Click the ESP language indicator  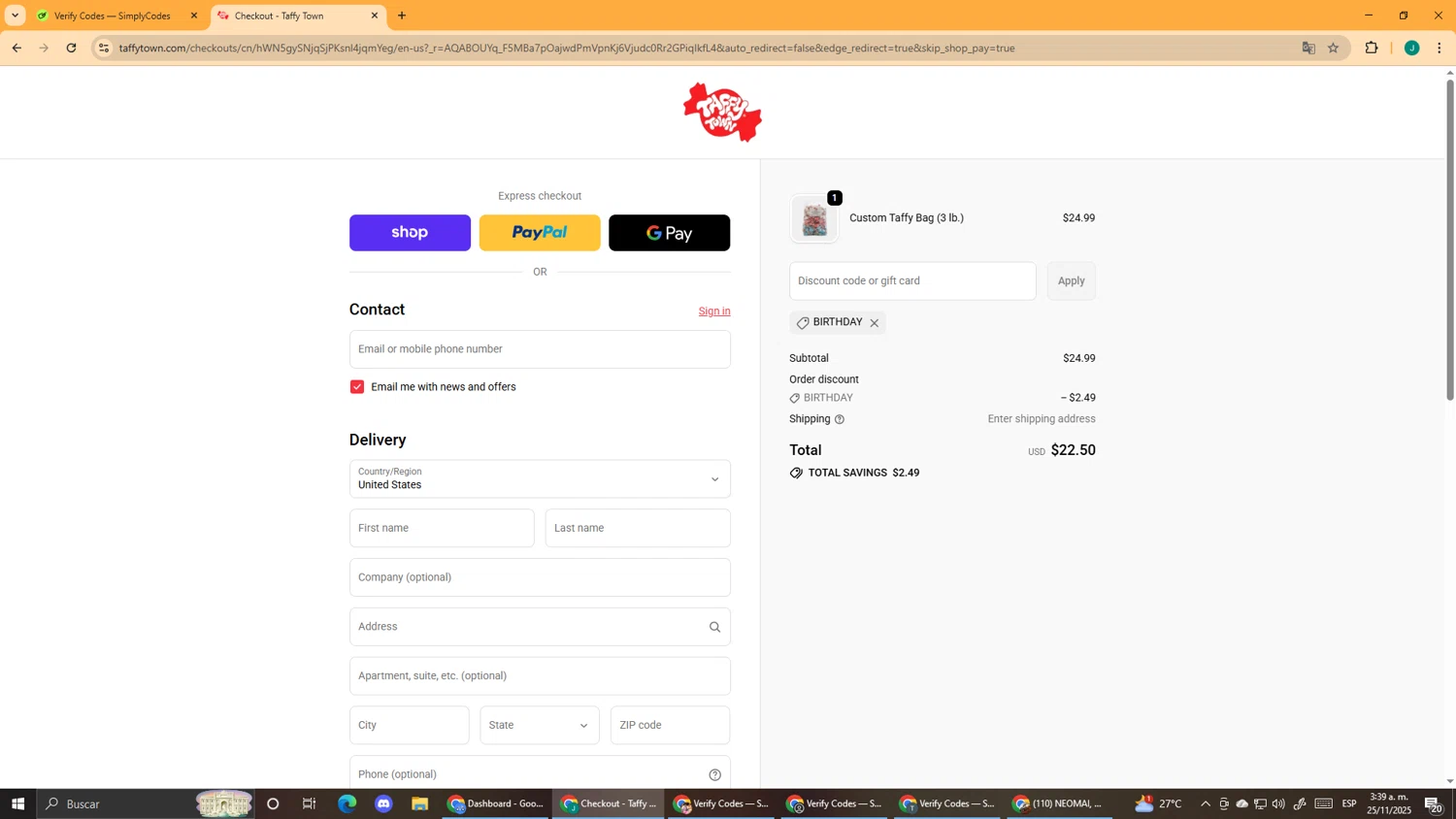pos(1349,803)
